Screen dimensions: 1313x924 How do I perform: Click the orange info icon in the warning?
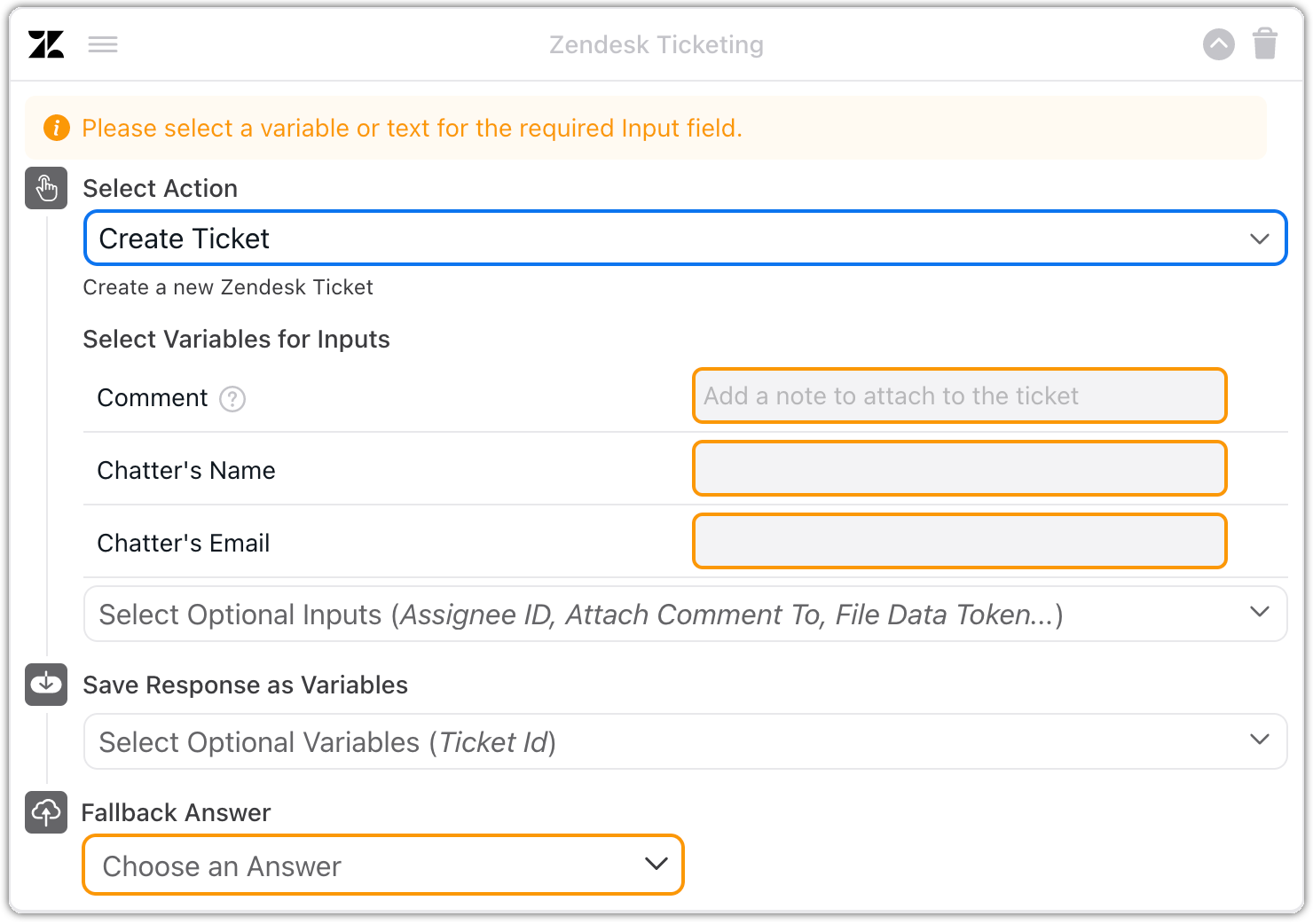coord(57,128)
